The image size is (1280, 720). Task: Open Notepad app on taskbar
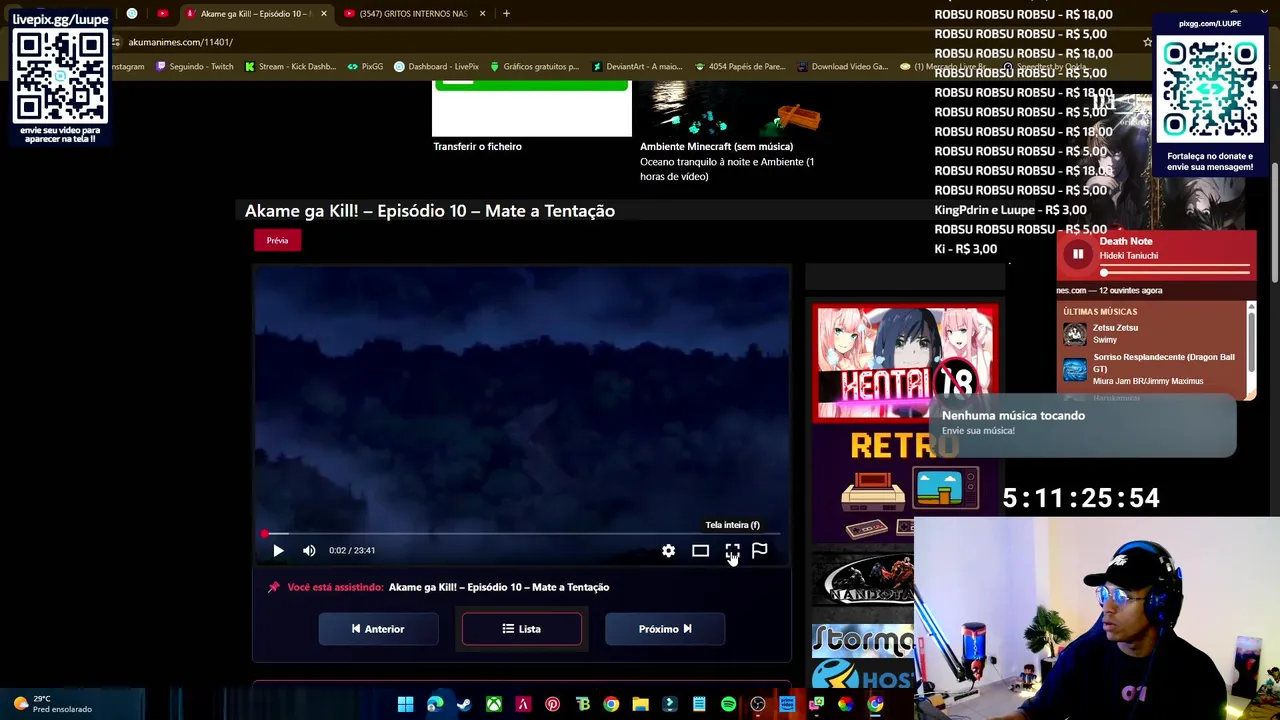tap(699, 705)
